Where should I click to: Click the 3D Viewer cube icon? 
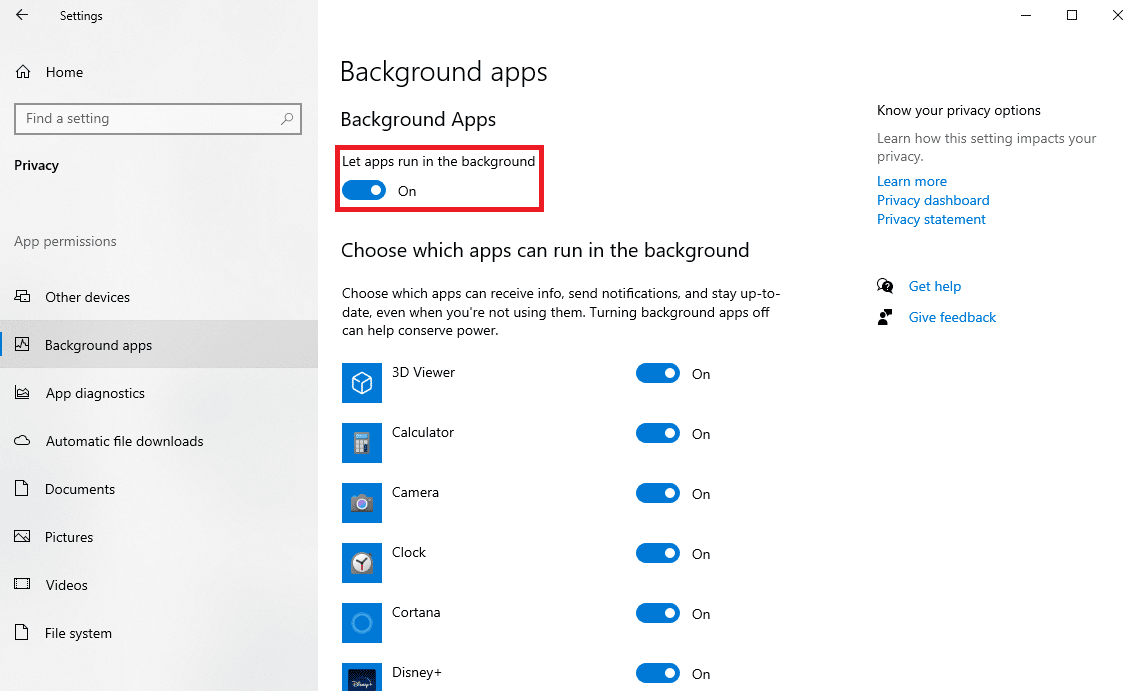362,383
